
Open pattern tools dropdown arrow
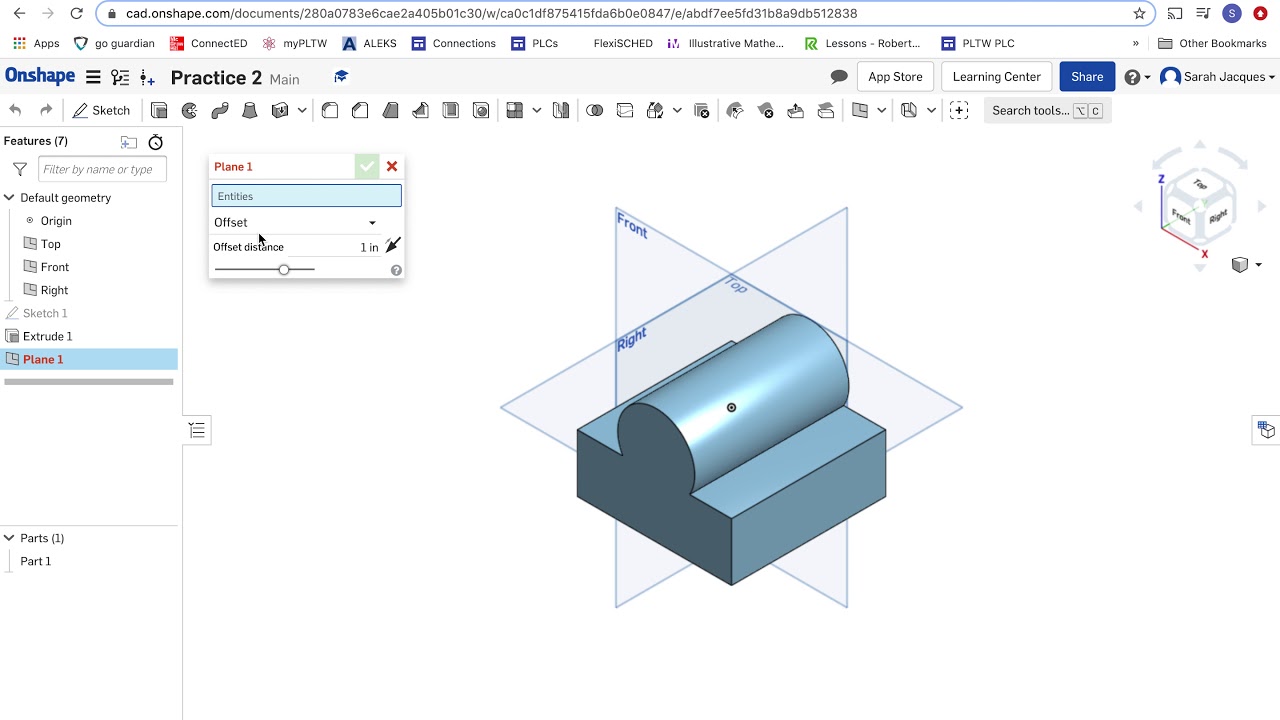(537, 111)
